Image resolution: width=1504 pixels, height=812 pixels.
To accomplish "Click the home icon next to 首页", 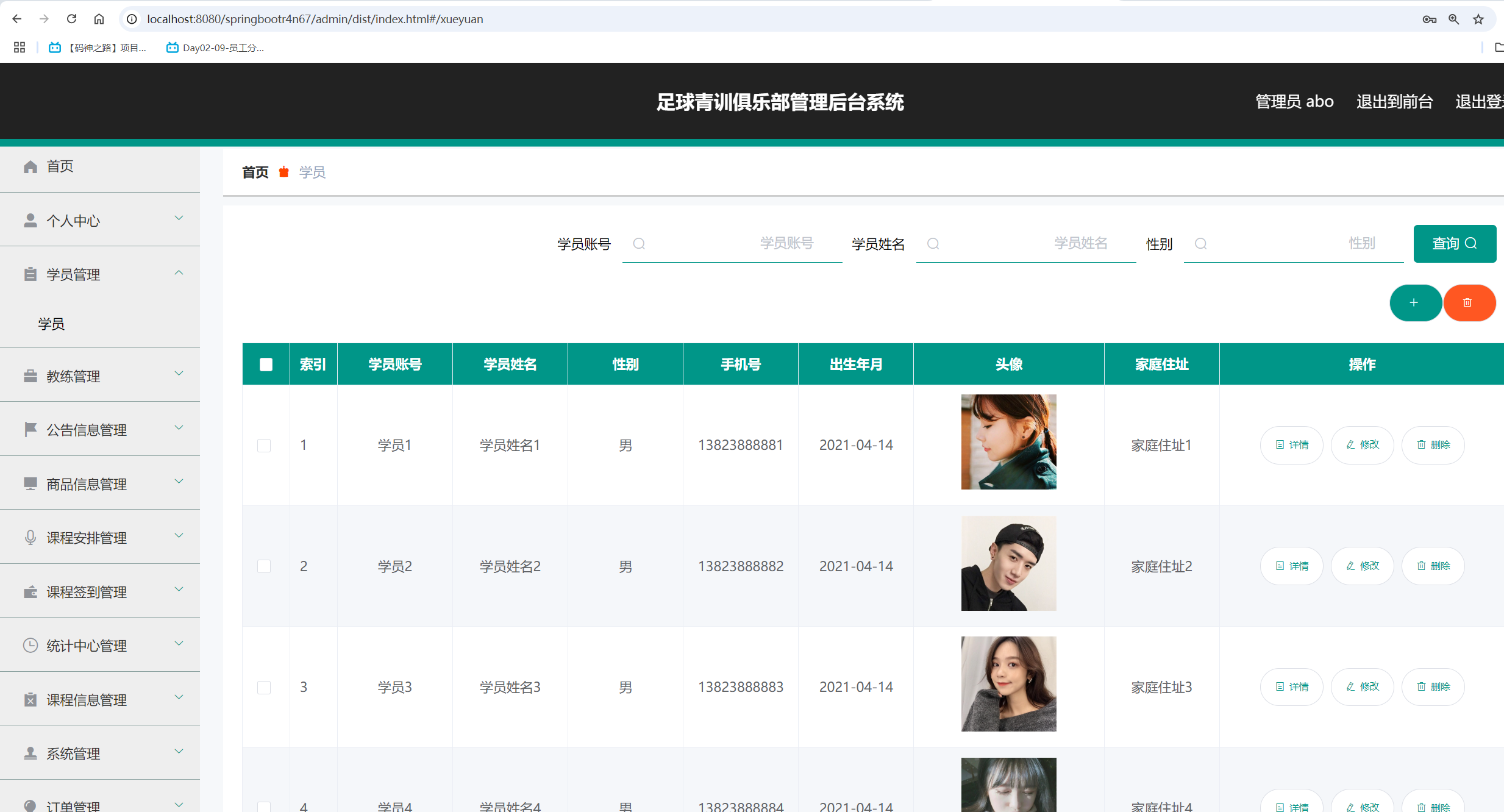I will click(30, 166).
